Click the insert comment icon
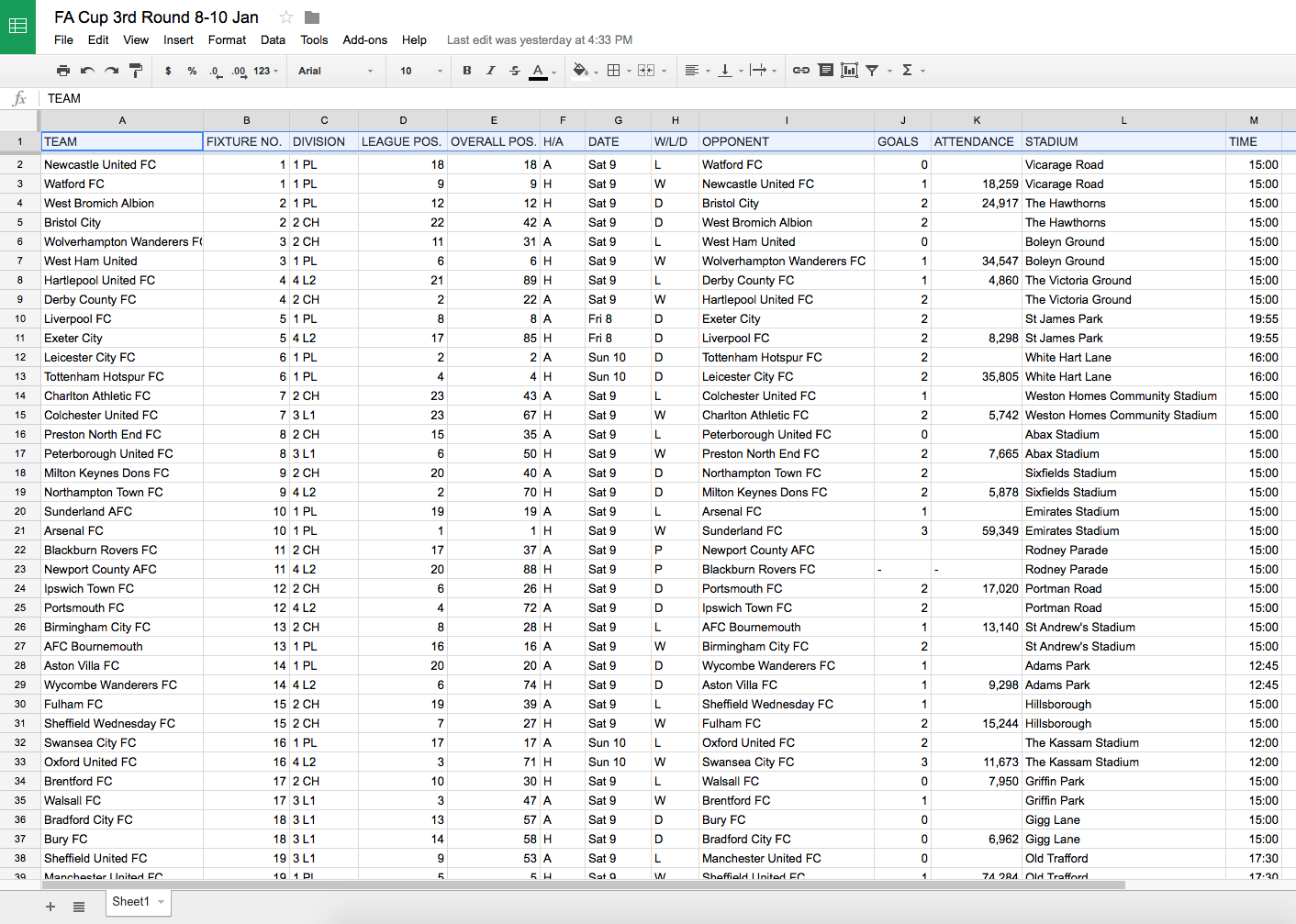Viewport: 1296px width, 924px height. (826, 71)
